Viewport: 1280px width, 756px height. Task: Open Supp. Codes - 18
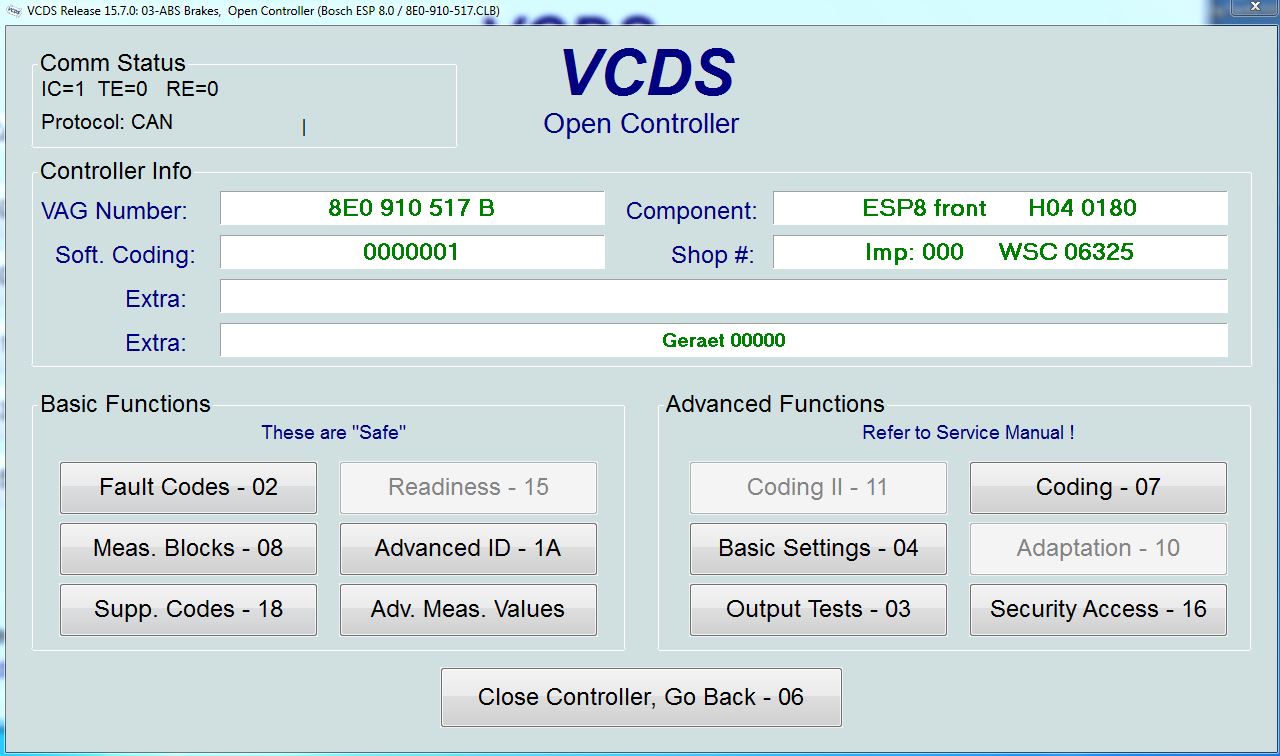pyautogui.click(x=188, y=610)
